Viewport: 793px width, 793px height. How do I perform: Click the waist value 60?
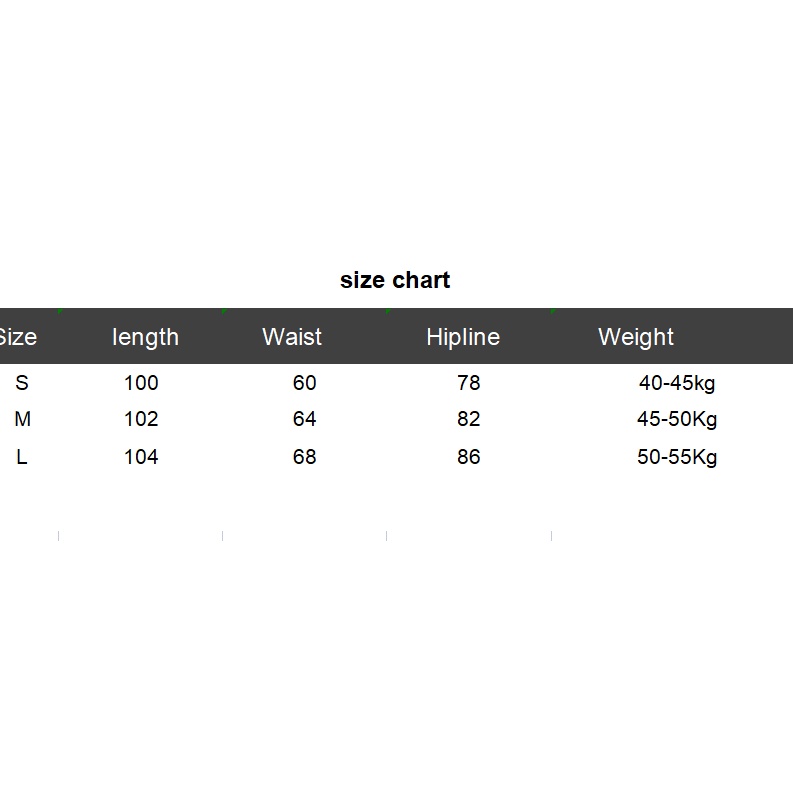[x=304, y=383]
